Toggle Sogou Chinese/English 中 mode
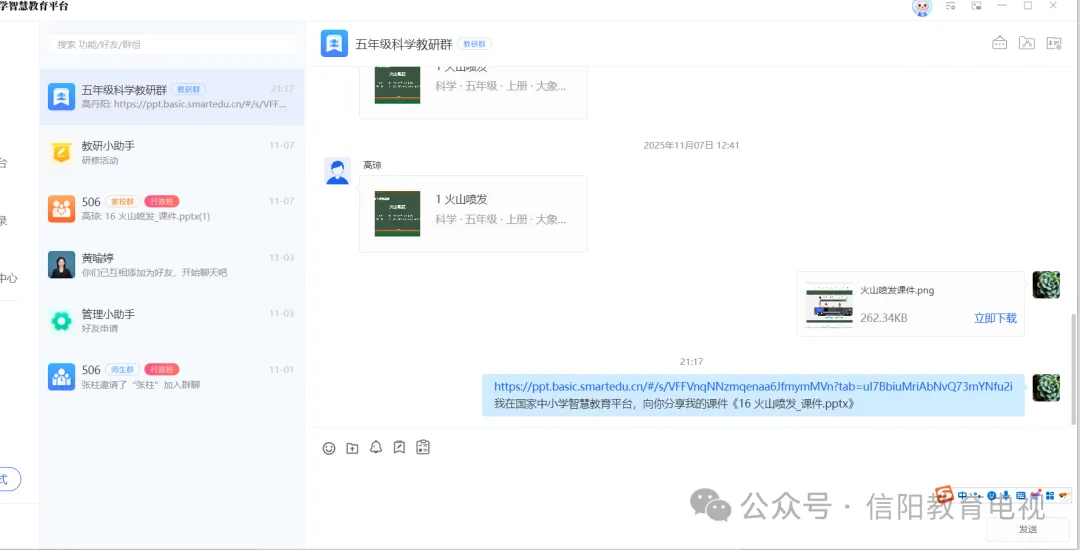 point(962,495)
